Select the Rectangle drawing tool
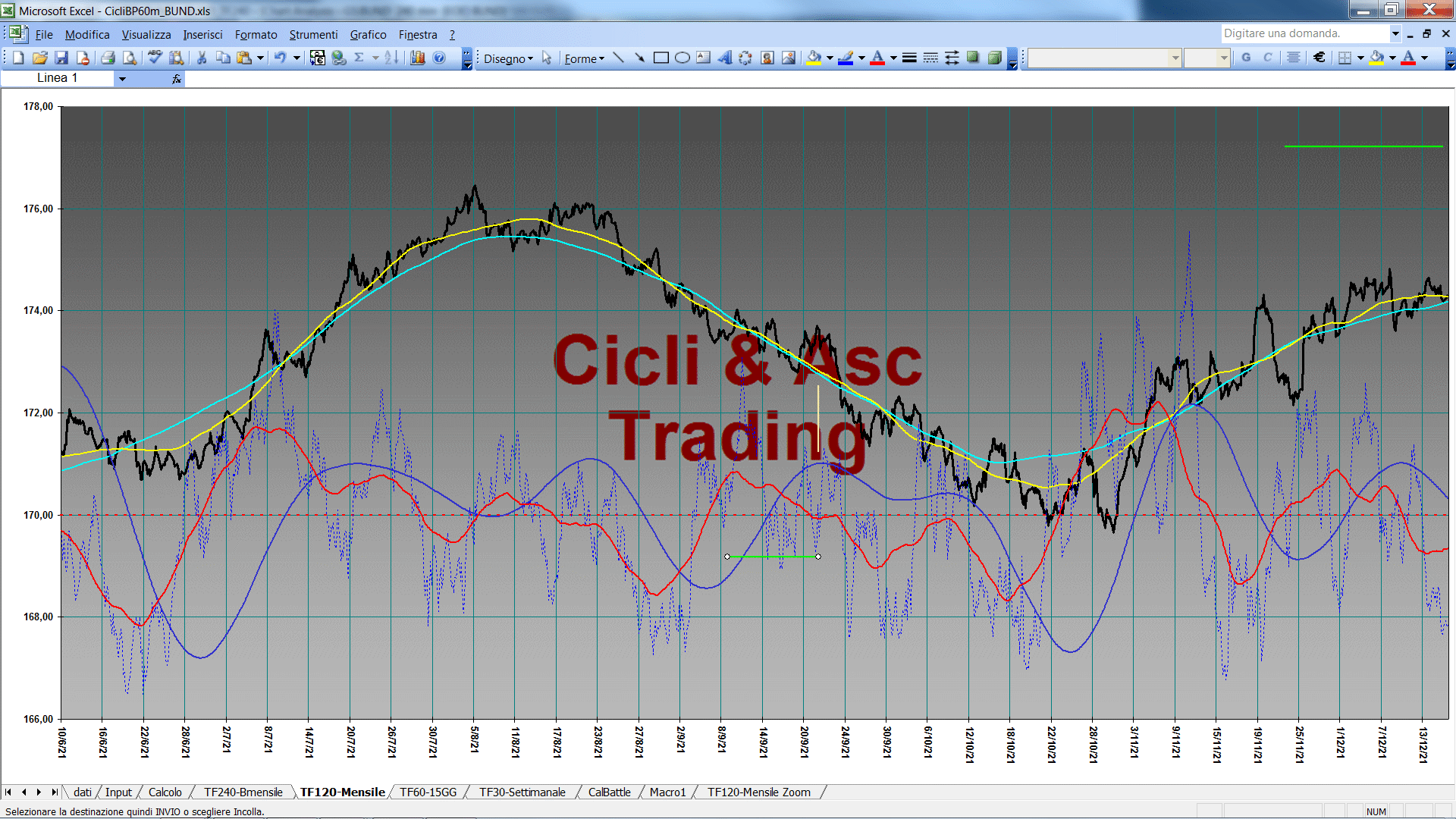Viewport: 1456px width, 819px height. click(x=661, y=58)
